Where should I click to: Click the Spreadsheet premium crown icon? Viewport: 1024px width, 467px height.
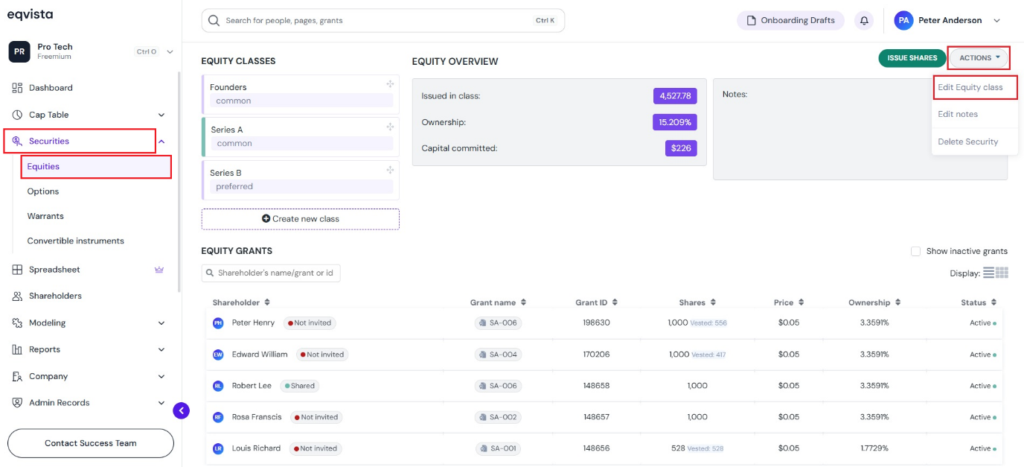pos(159,270)
